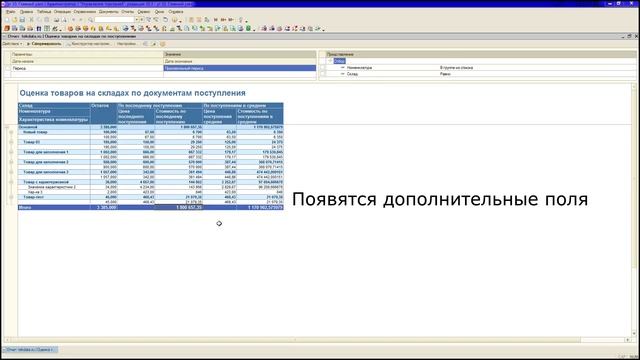This screenshot has height=360, width=640.
Task: Click the report title Оценка товаров на складах
Action: [x=133, y=93]
